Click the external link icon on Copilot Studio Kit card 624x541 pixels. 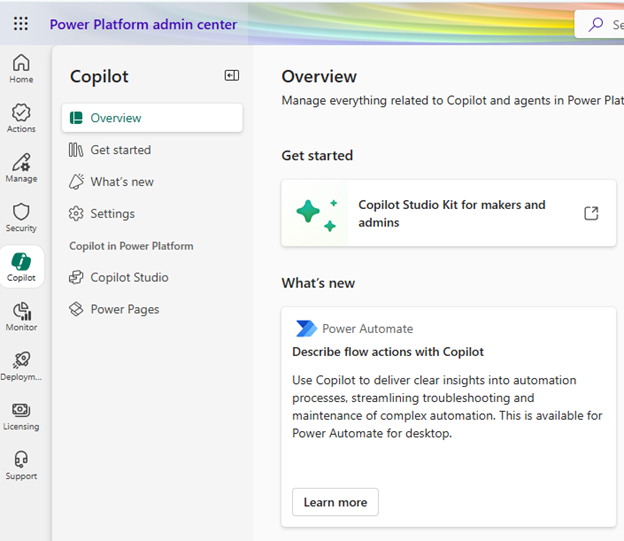click(591, 213)
